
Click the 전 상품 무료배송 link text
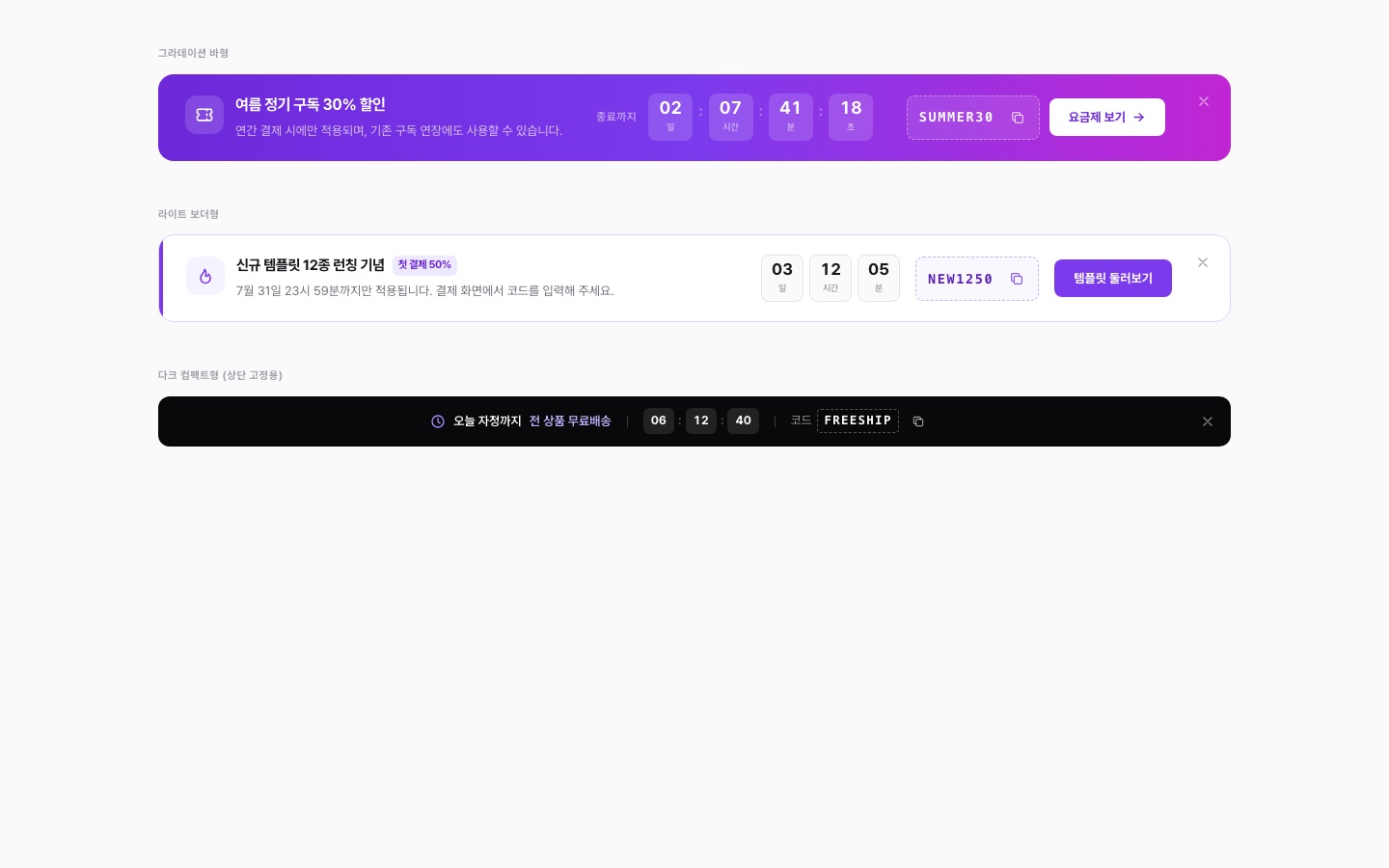pyautogui.click(x=570, y=421)
